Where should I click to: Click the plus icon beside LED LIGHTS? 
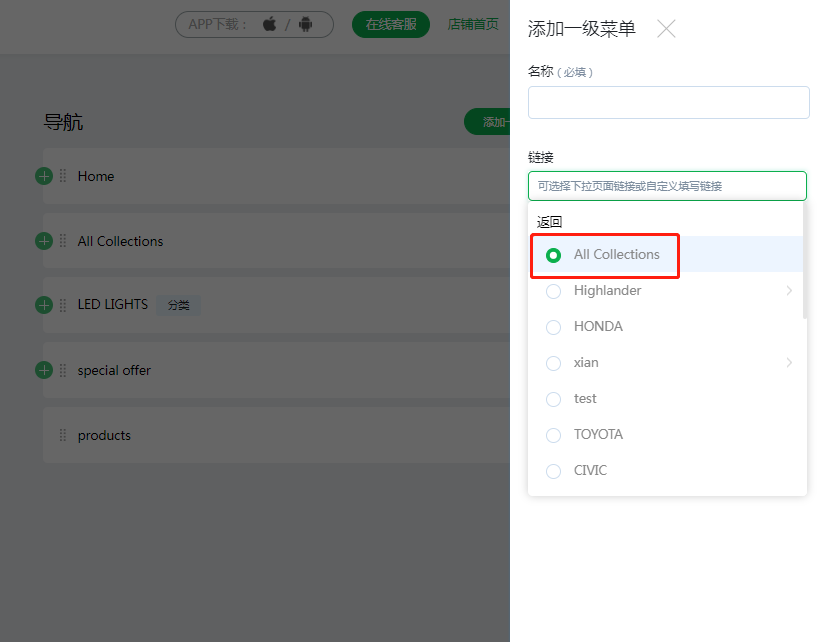(44, 305)
